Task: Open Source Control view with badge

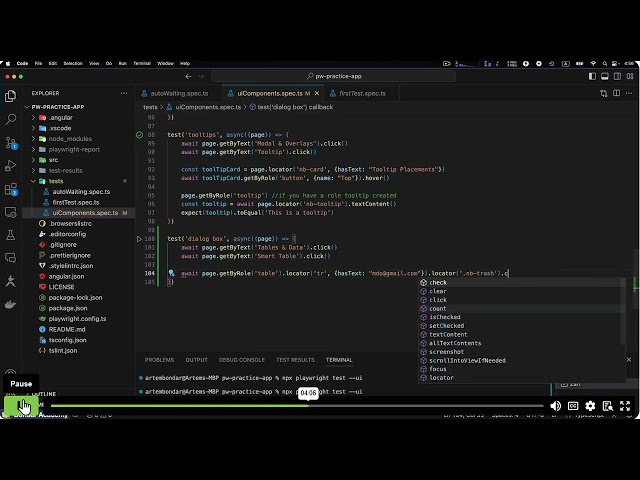Action: pos(11,142)
